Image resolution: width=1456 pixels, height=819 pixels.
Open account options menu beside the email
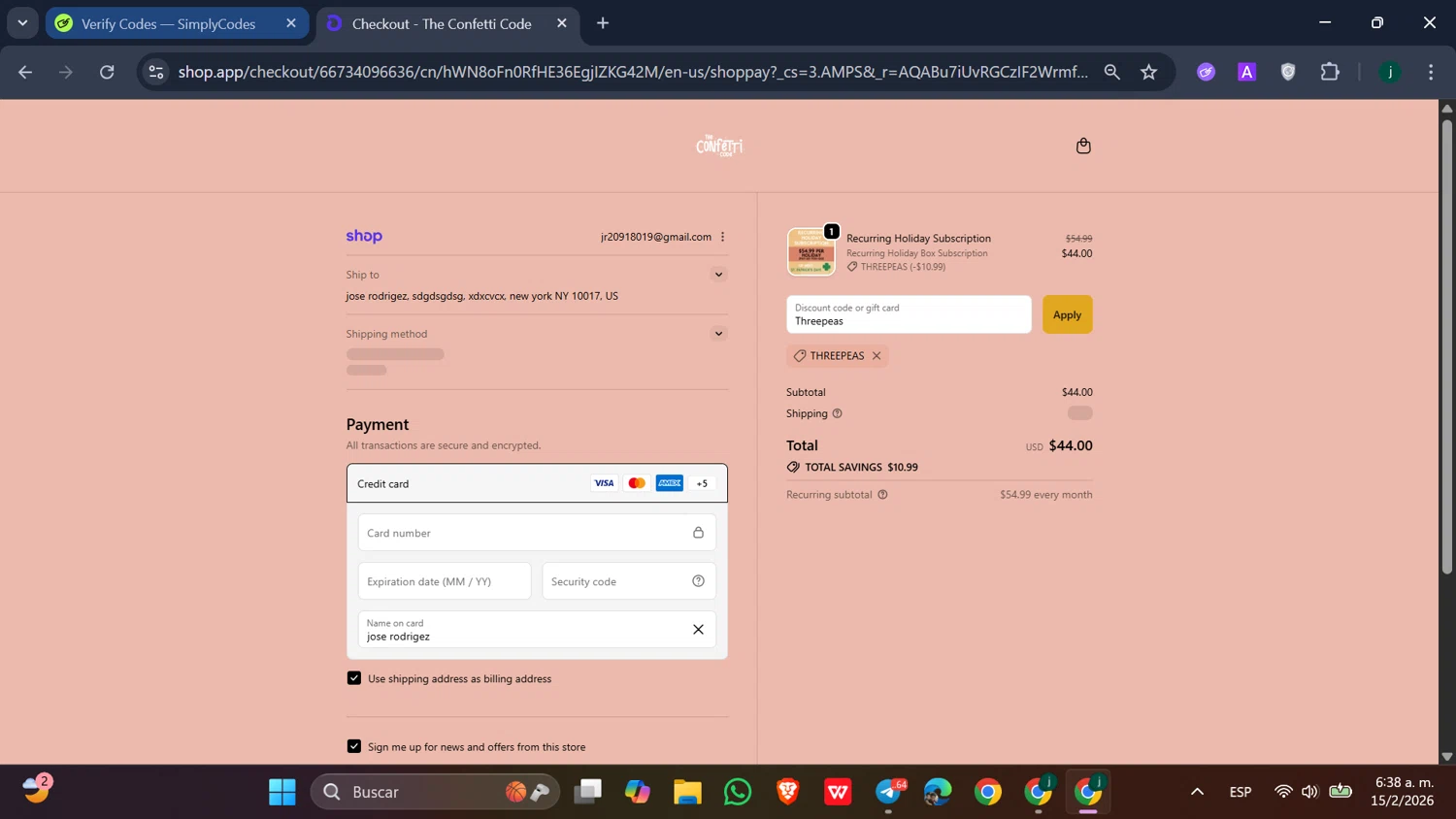click(722, 237)
